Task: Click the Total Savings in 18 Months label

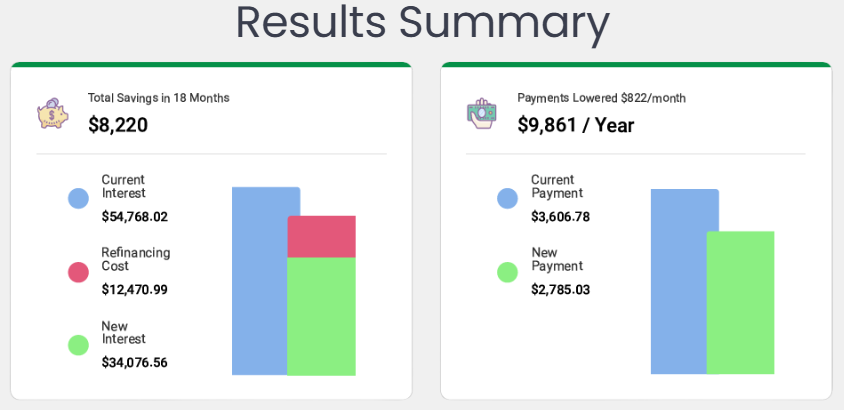Action: click(158, 98)
